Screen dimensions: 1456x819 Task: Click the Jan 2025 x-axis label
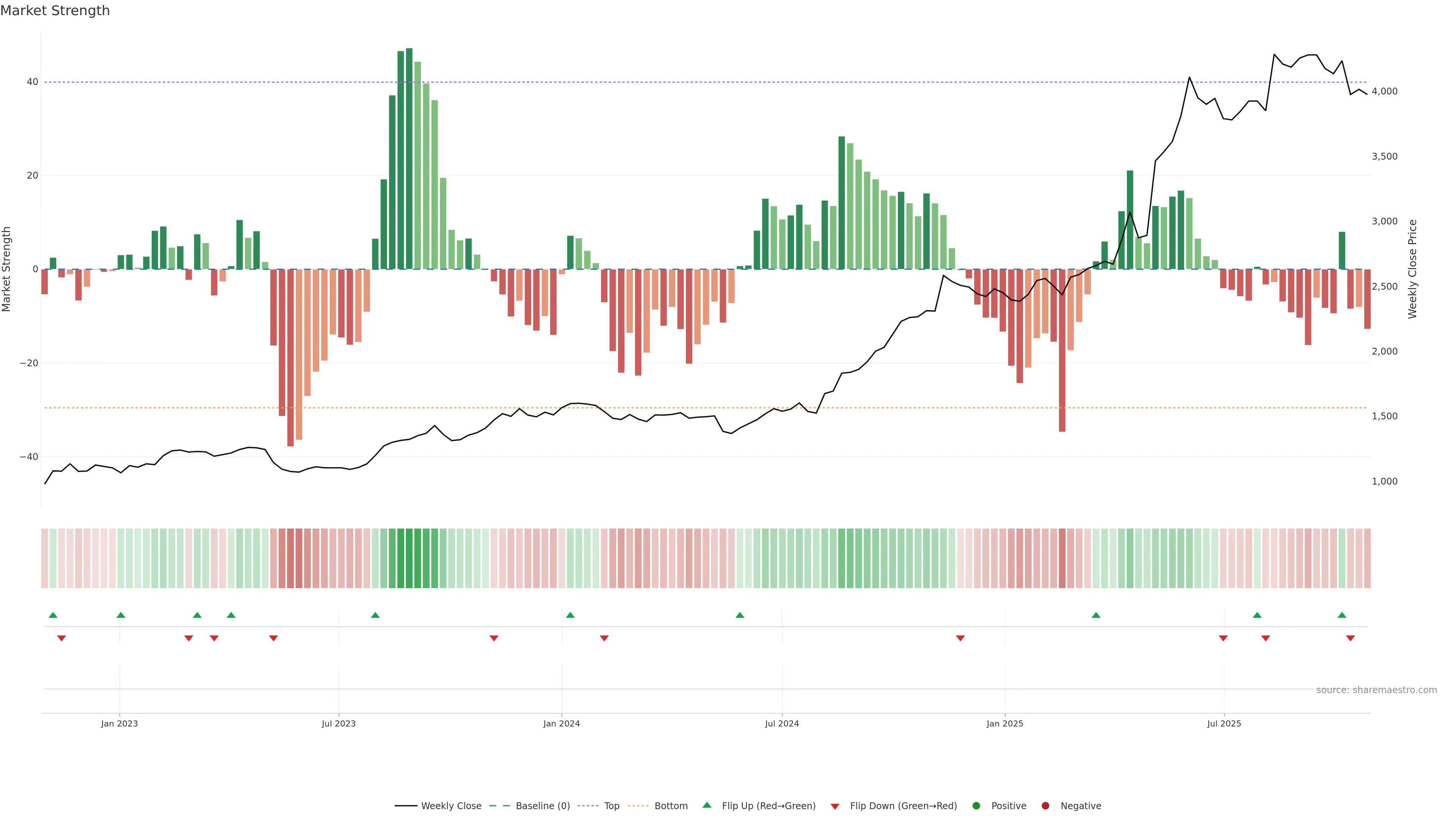[x=1004, y=723]
